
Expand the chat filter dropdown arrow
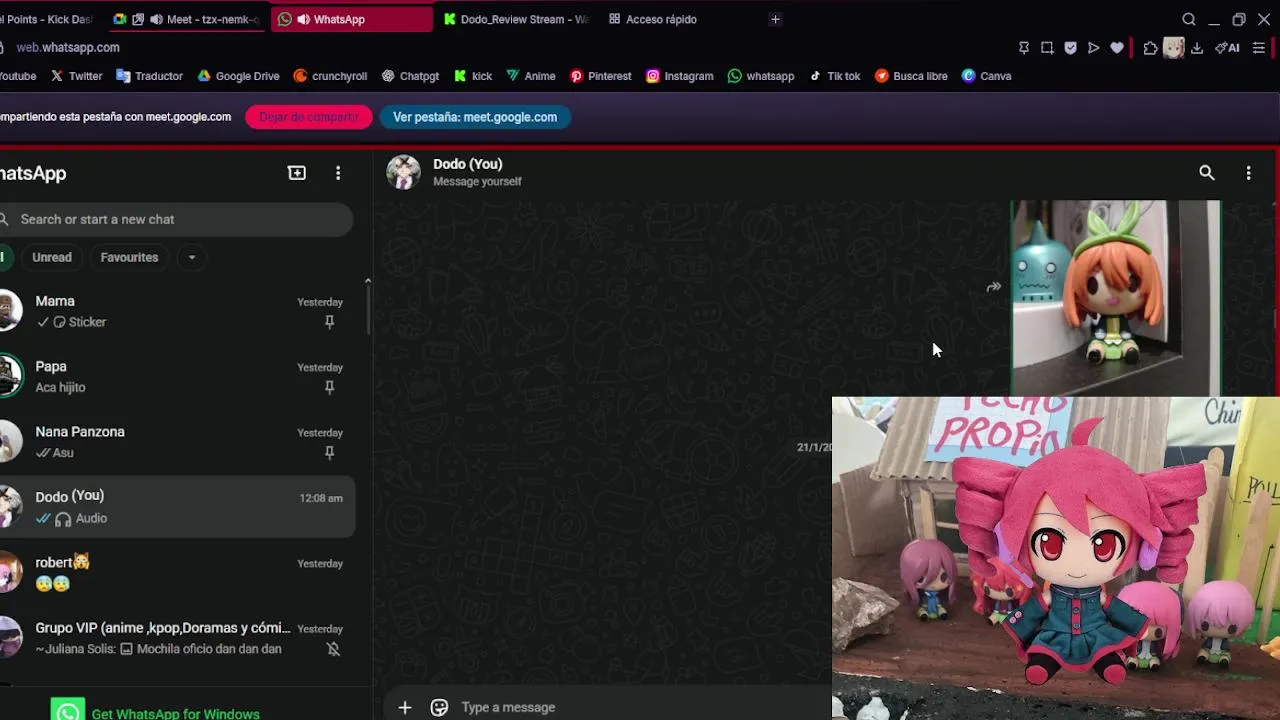[x=192, y=257]
